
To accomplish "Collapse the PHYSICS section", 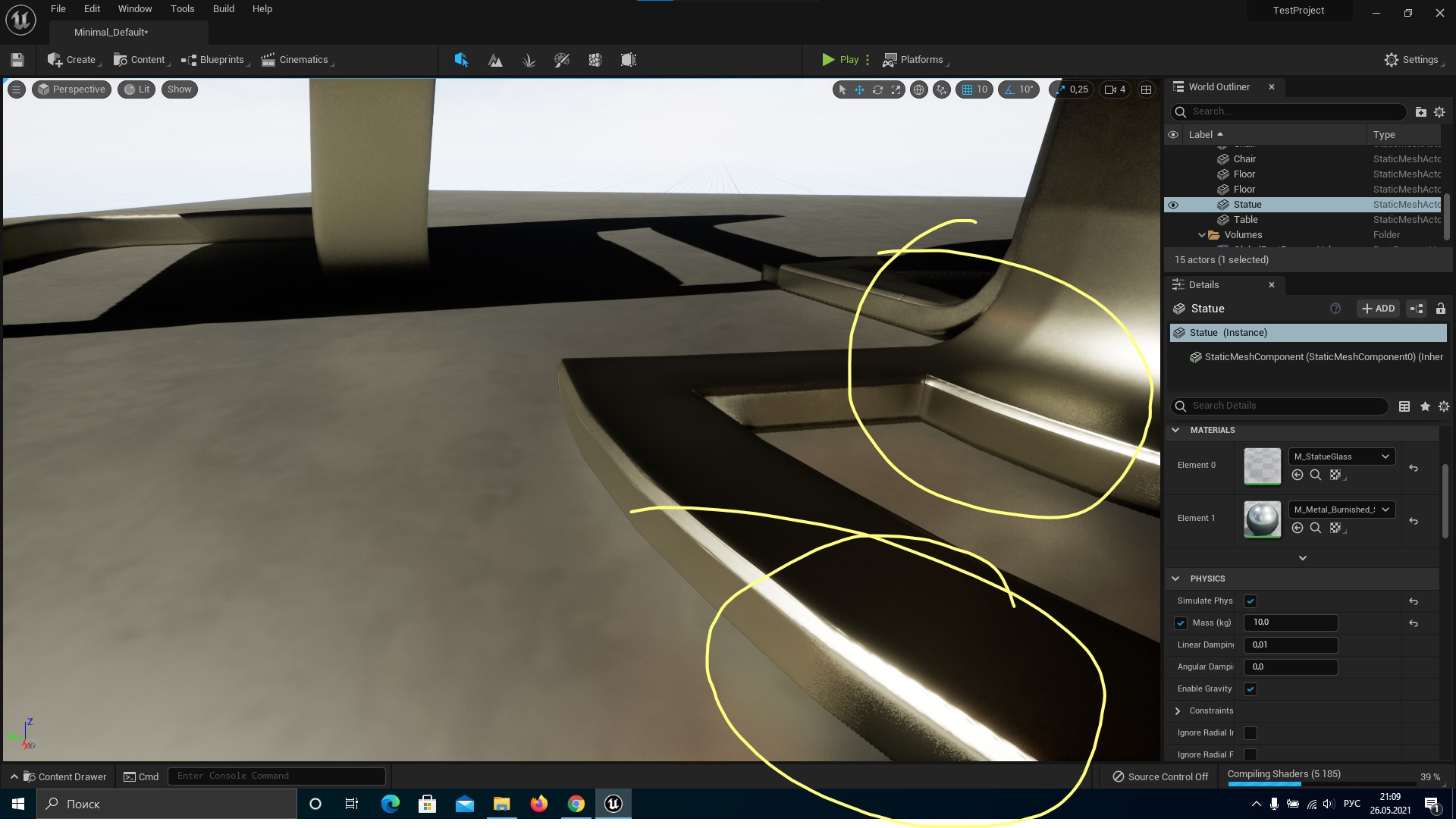I will click(x=1175, y=579).
